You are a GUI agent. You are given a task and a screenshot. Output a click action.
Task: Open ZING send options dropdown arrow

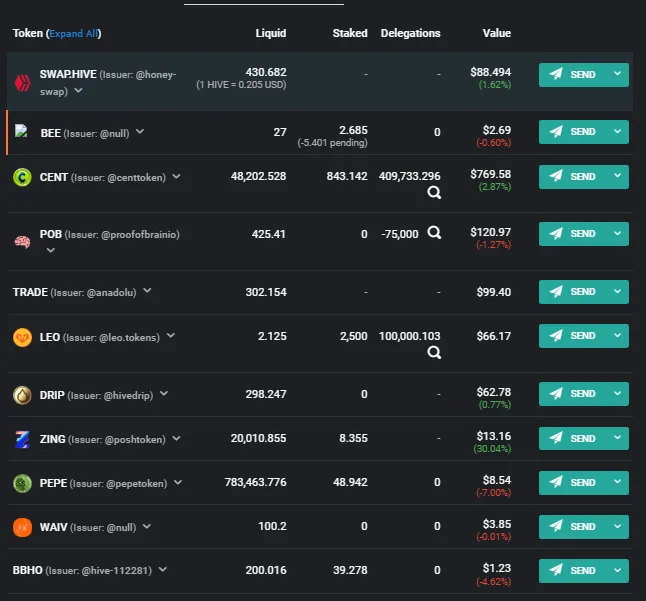tap(617, 437)
